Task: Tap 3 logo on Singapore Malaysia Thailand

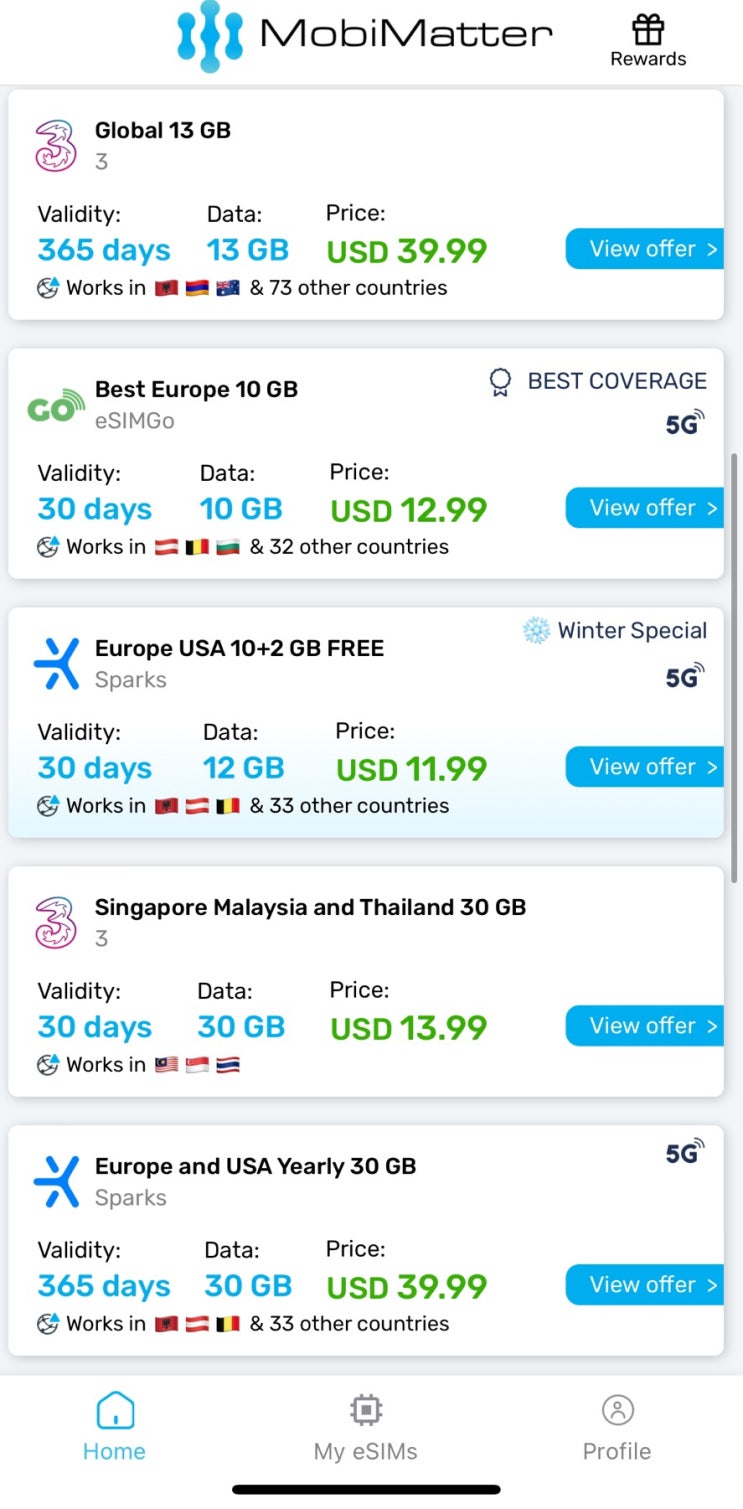Action: click(x=56, y=922)
